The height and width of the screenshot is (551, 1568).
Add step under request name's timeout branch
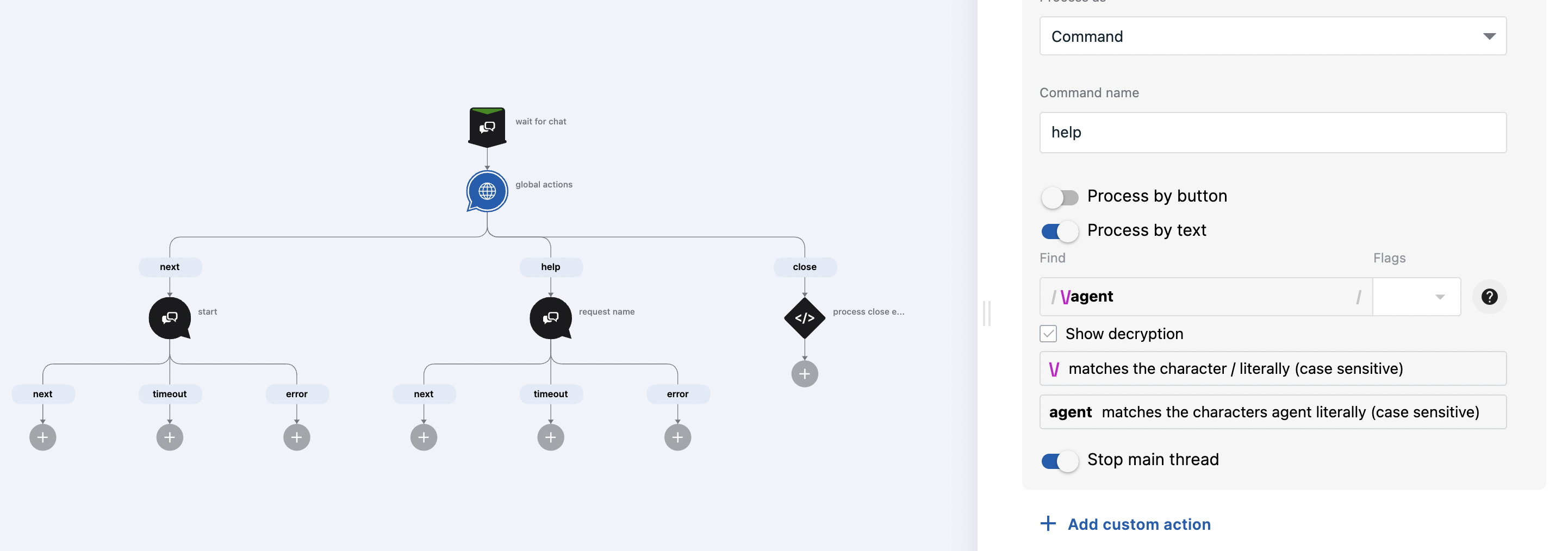point(551,437)
